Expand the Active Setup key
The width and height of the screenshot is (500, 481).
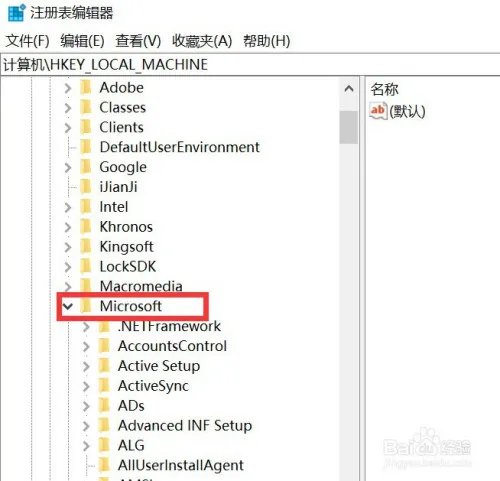point(86,366)
